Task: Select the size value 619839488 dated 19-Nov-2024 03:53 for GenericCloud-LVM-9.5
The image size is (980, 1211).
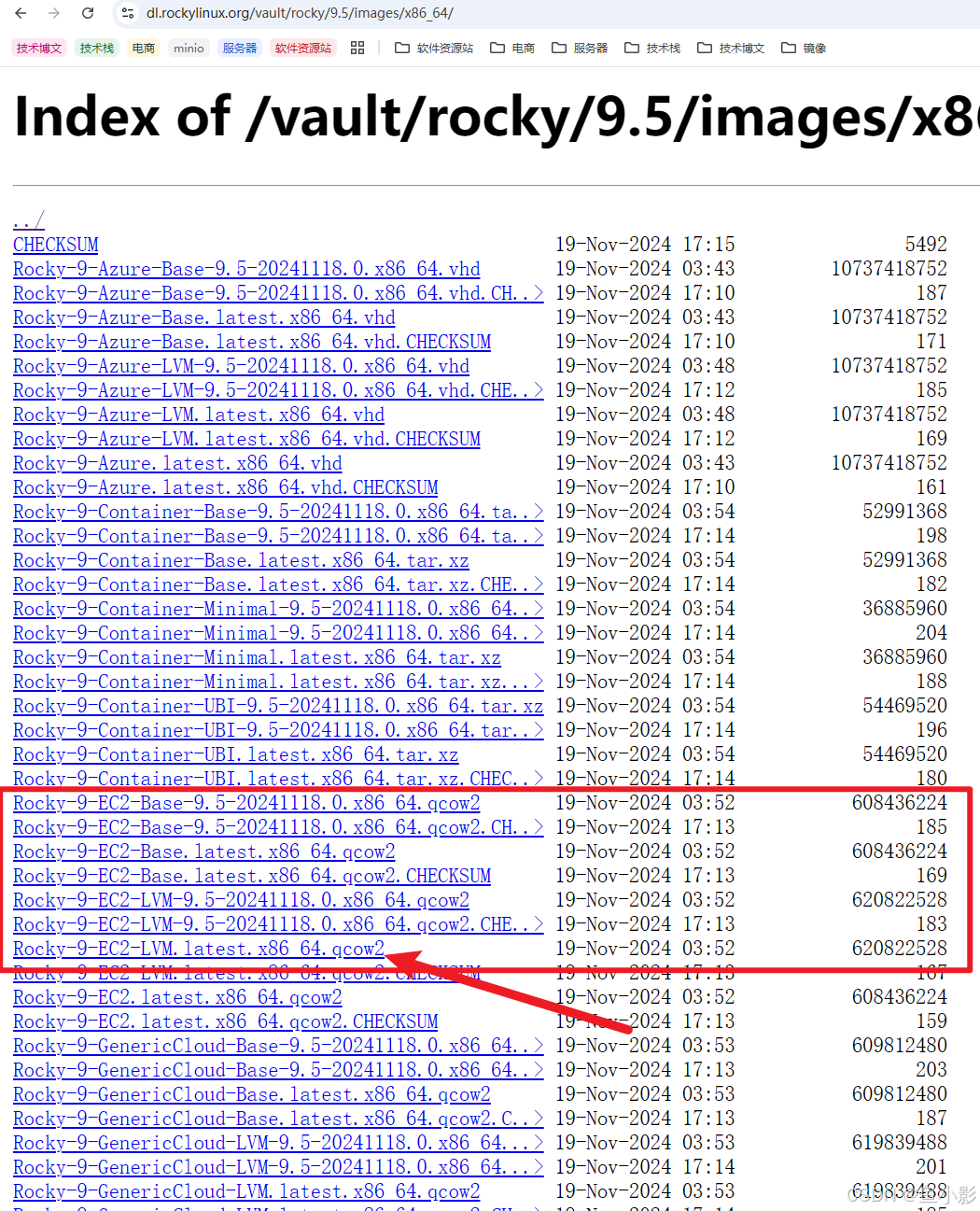Action: point(900,1143)
